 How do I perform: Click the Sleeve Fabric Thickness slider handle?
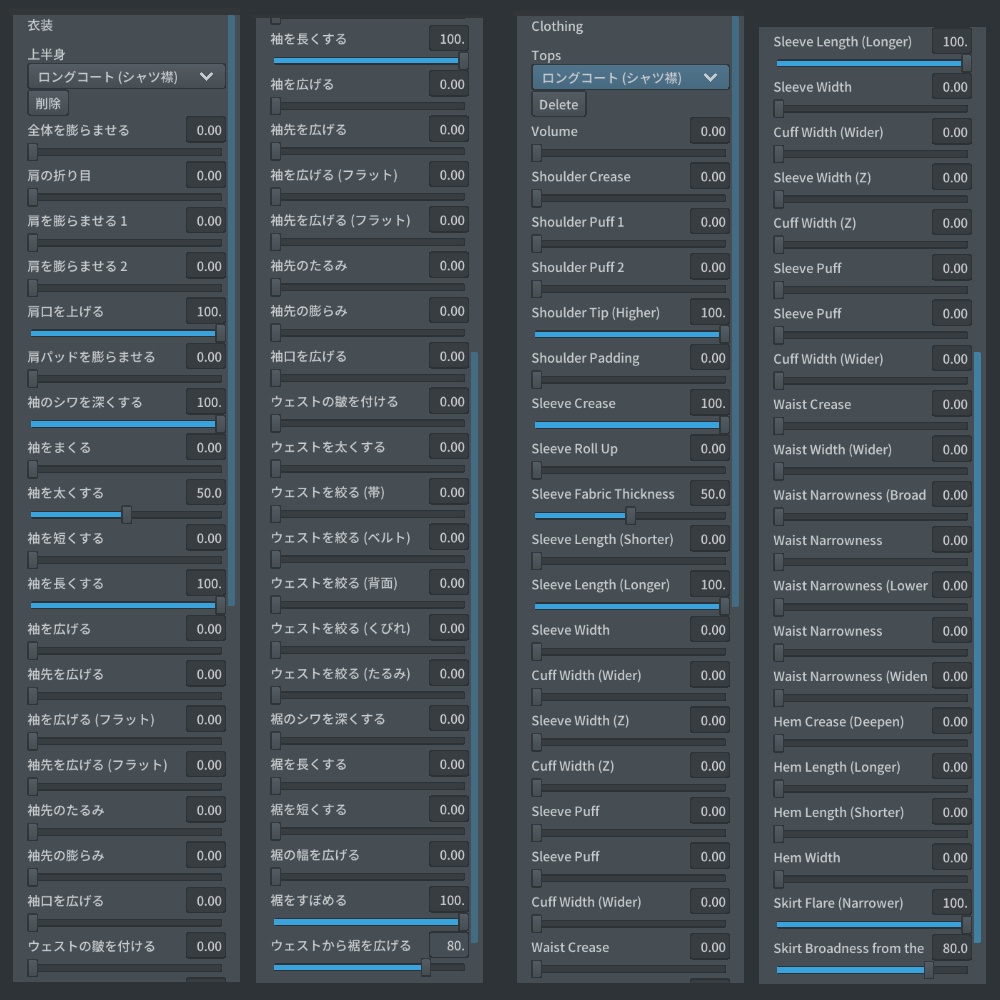[629, 515]
